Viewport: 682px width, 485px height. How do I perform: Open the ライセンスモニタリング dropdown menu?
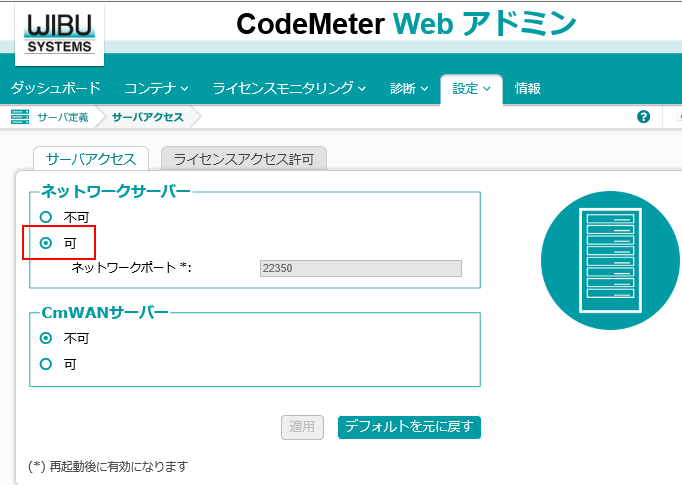tap(289, 88)
